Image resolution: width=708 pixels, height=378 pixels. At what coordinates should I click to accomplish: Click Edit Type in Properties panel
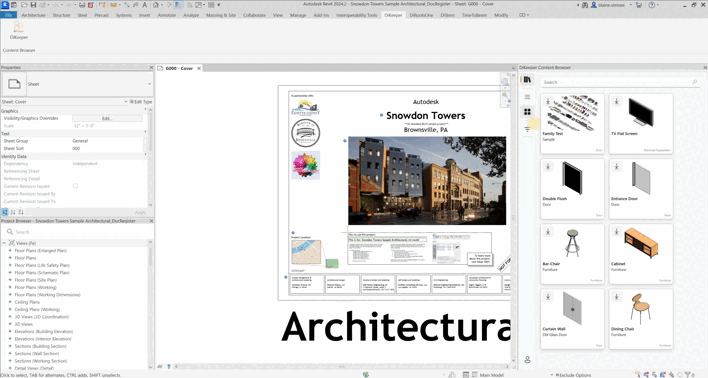point(141,102)
